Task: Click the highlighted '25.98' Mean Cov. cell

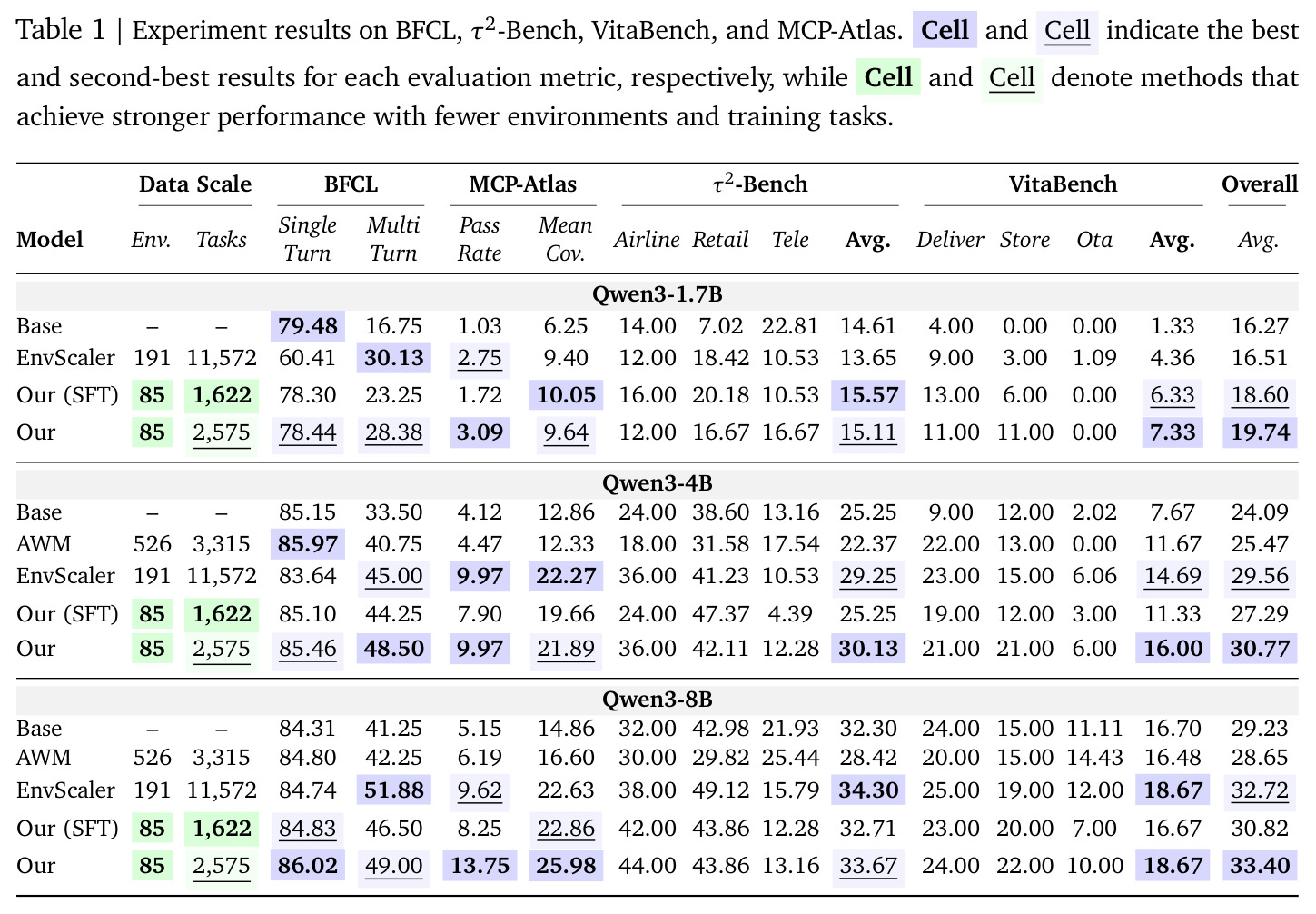Action: pos(566,866)
